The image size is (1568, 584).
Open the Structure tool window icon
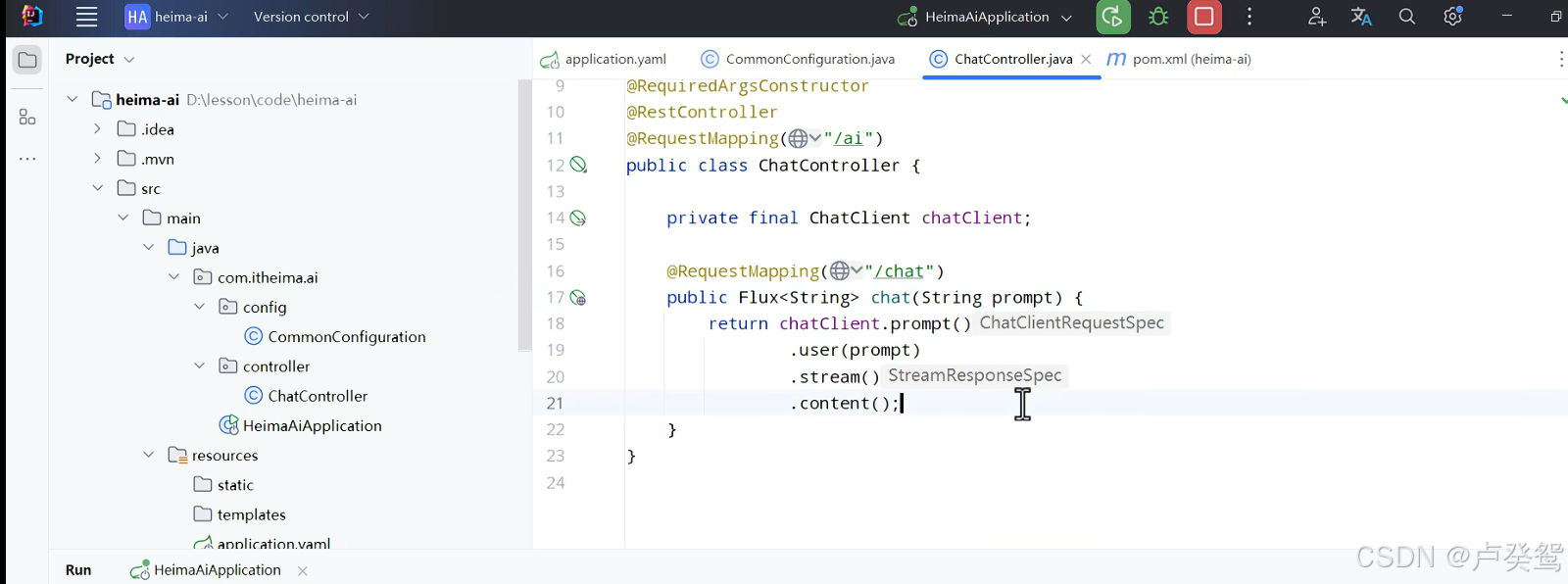pyautogui.click(x=27, y=118)
